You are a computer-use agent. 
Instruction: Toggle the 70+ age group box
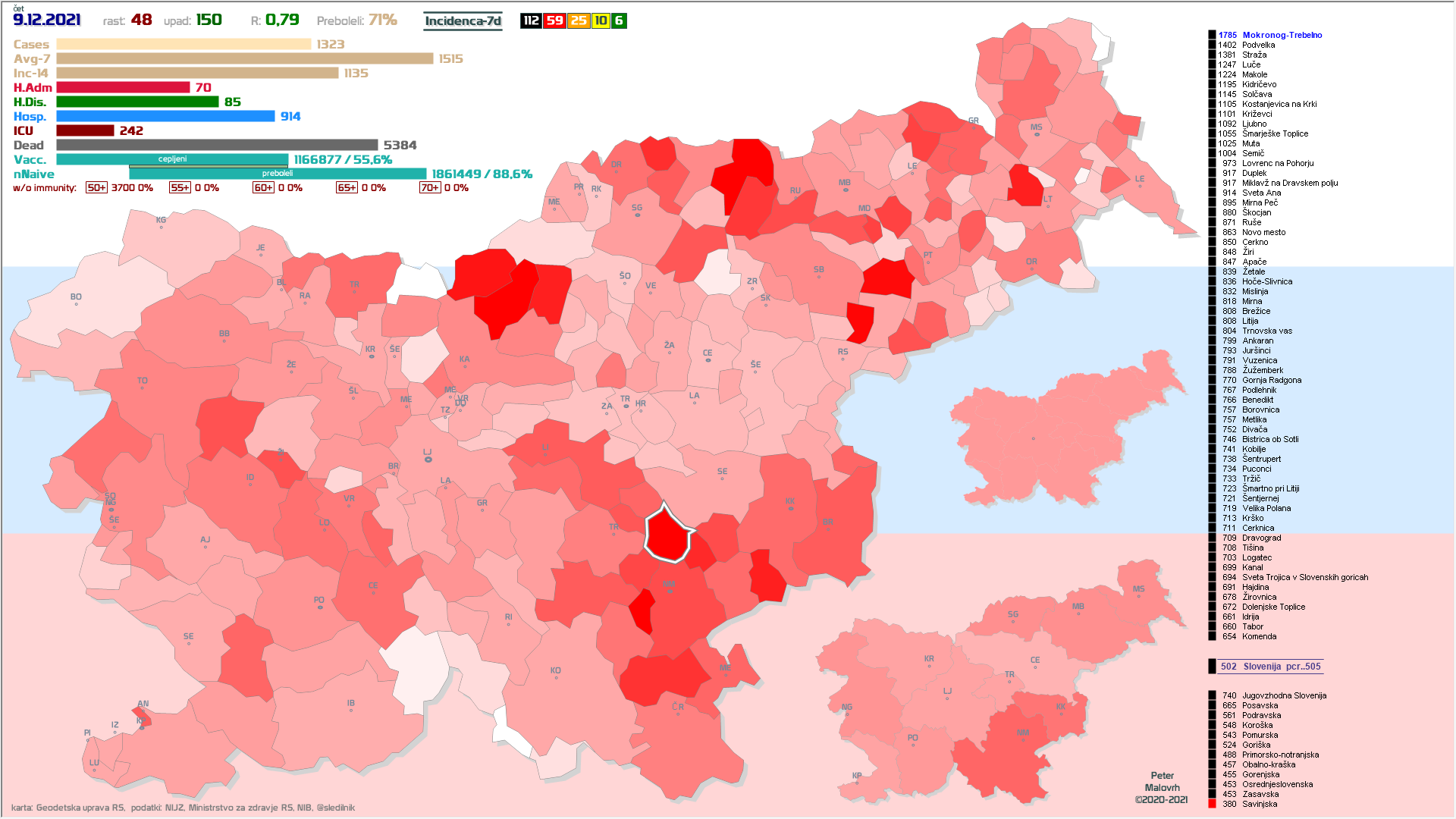[x=429, y=187]
